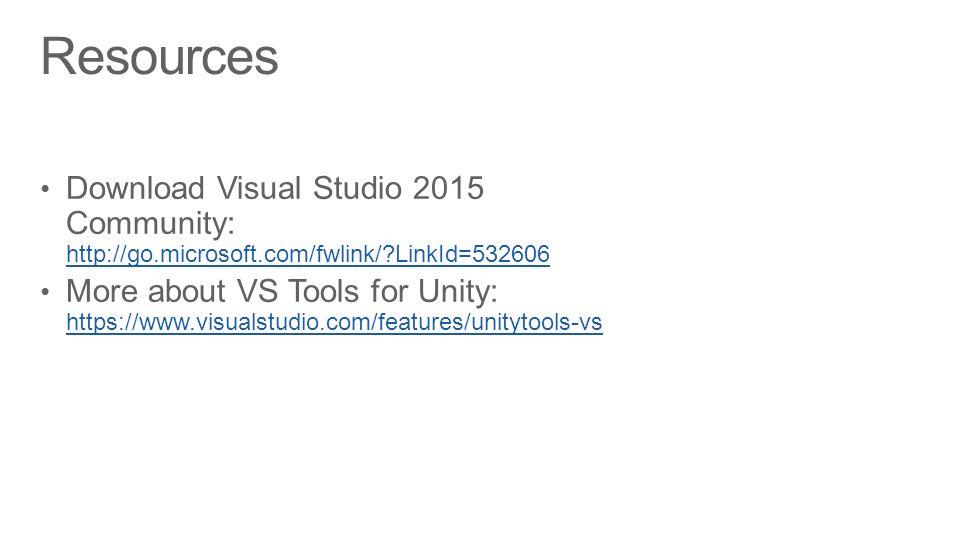Click the Community: text line
The height and width of the screenshot is (540, 960).
151,223
